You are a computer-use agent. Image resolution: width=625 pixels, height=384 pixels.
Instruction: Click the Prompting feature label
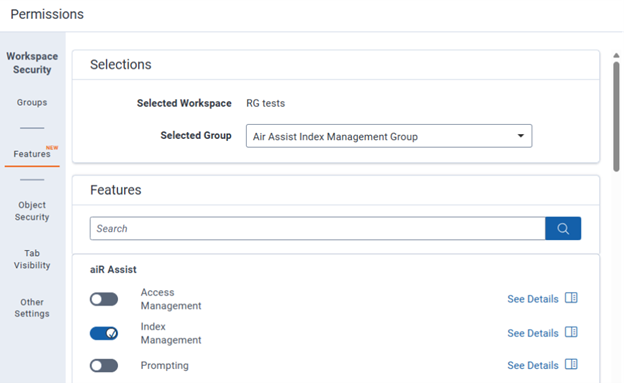coord(164,366)
